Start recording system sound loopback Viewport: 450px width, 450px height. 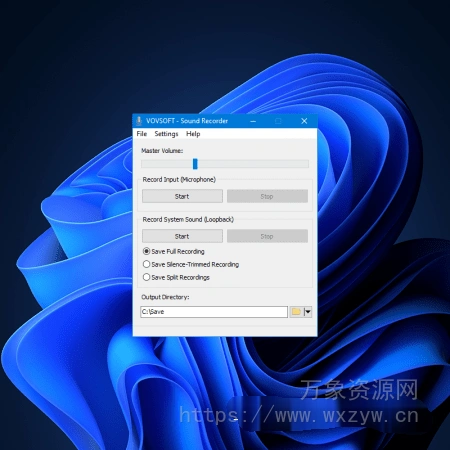click(x=182, y=236)
